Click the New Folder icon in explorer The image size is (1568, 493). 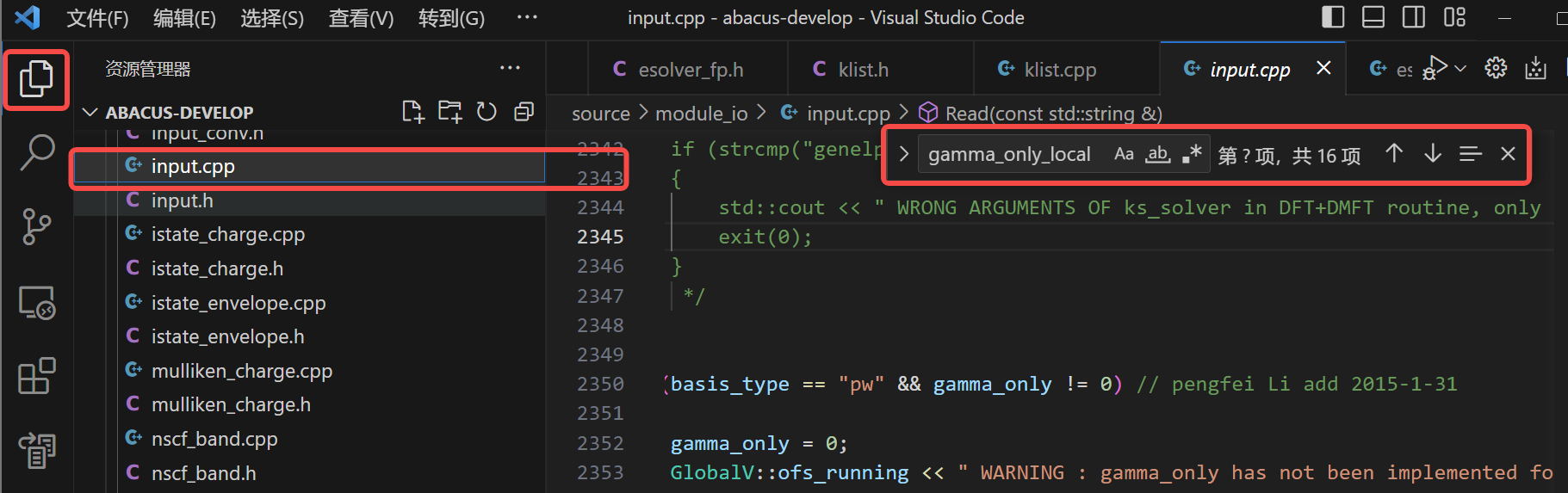click(x=449, y=112)
